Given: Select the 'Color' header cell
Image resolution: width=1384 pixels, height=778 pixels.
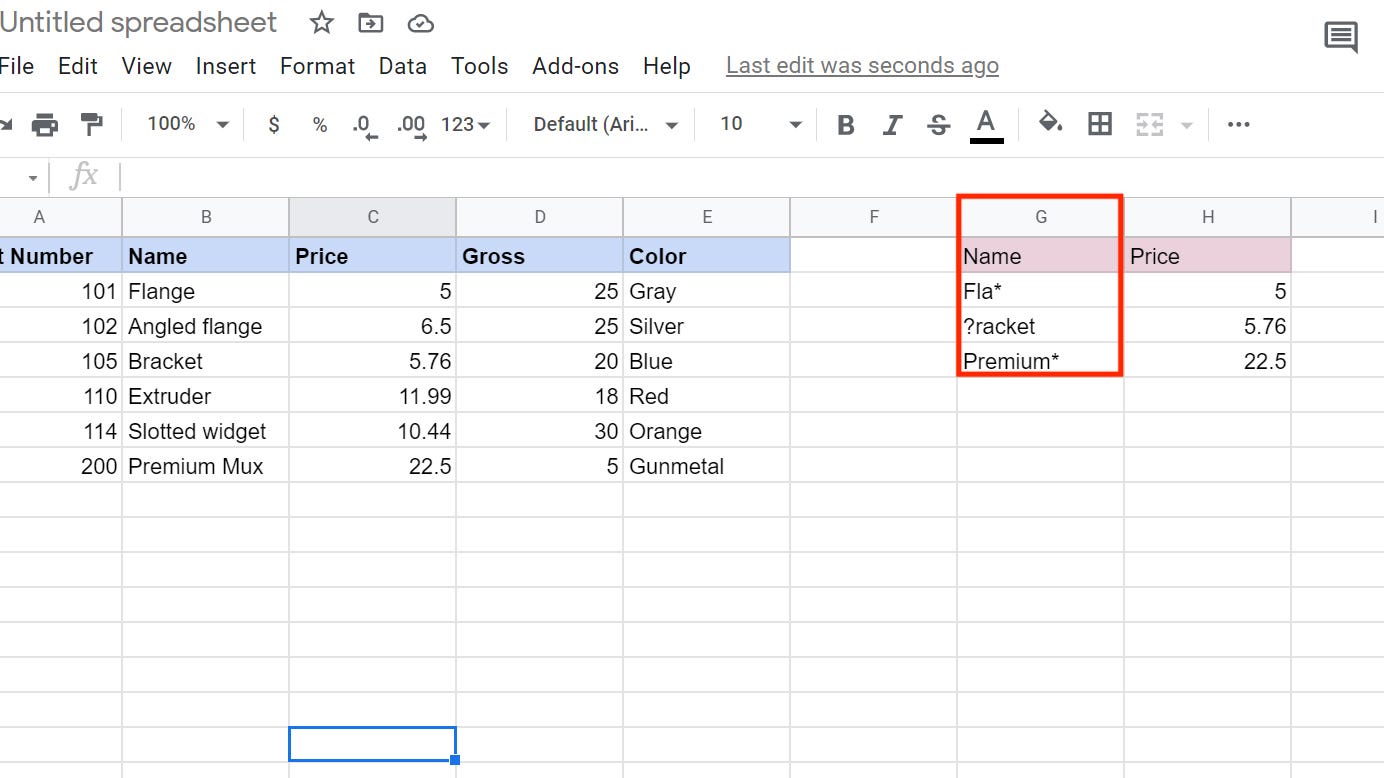Looking at the screenshot, I should (x=707, y=256).
